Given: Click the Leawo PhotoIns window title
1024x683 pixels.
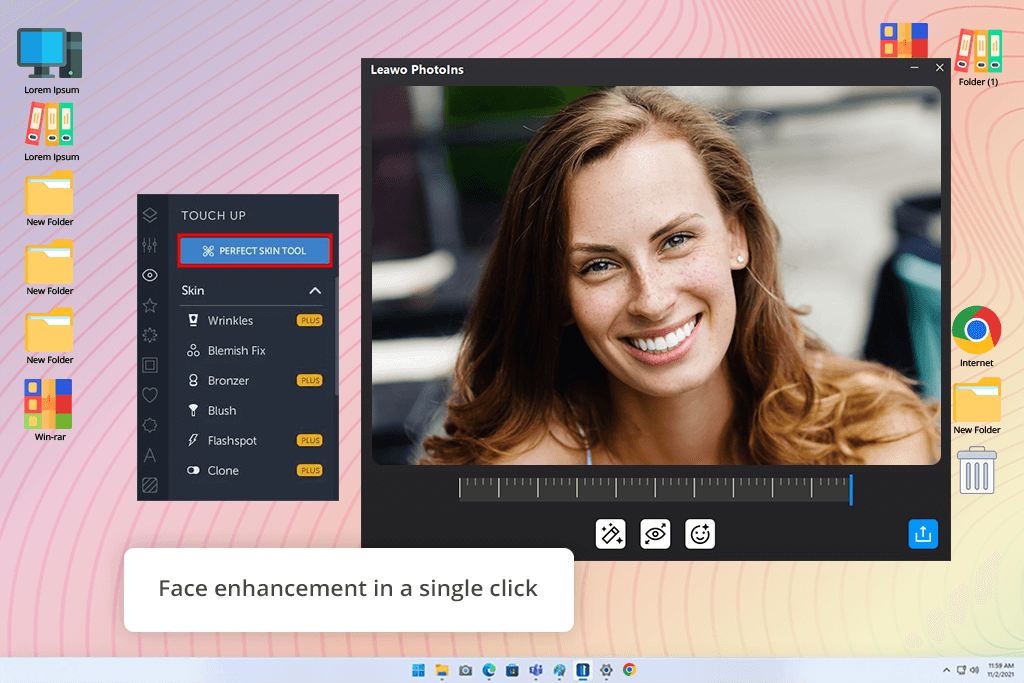Looking at the screenshot, I should point(417,70).
